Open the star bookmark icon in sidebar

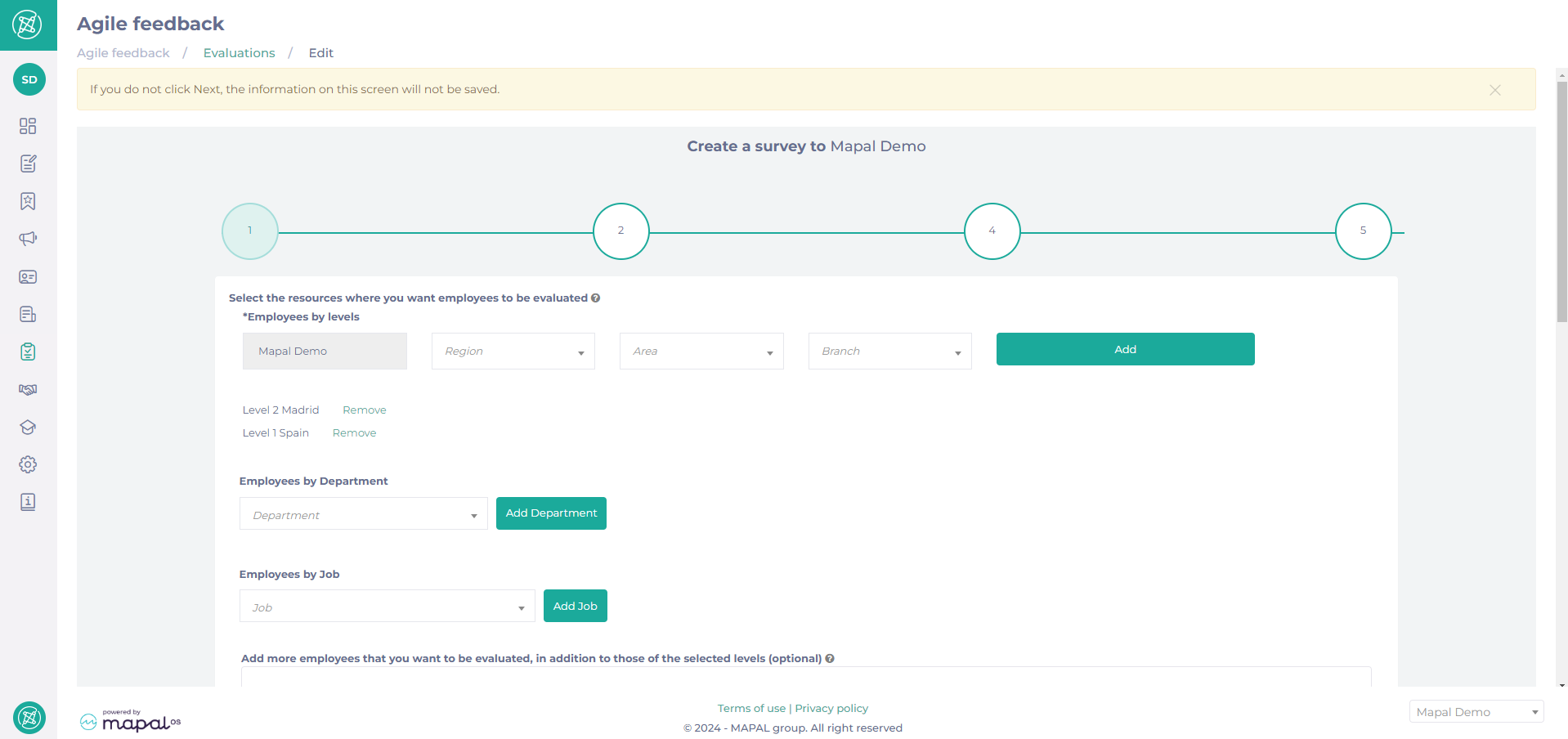28,201
